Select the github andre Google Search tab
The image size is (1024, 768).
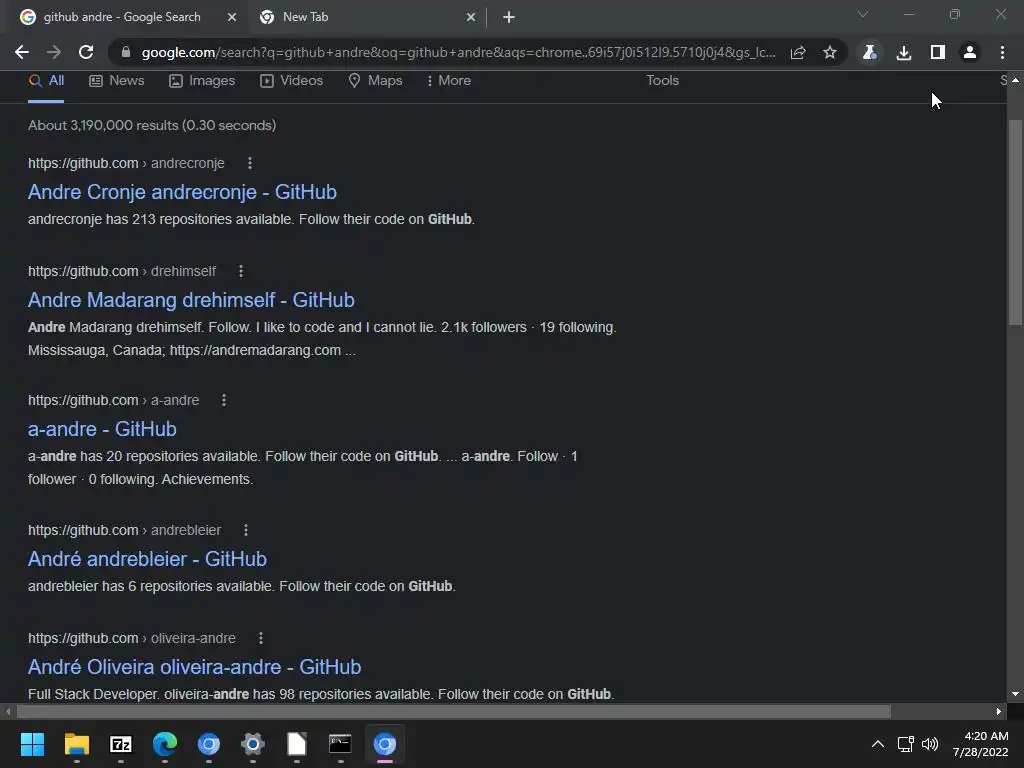(128, 17)
